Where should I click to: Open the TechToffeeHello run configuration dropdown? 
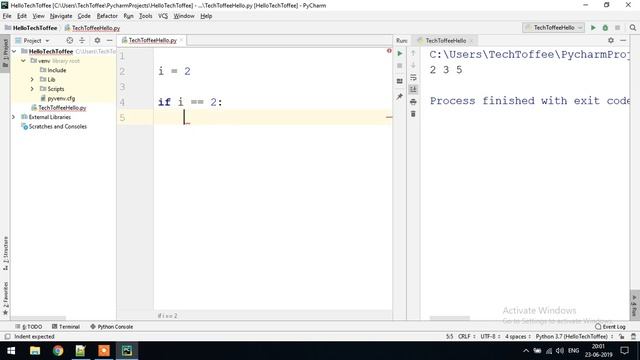tap(554, 28)
